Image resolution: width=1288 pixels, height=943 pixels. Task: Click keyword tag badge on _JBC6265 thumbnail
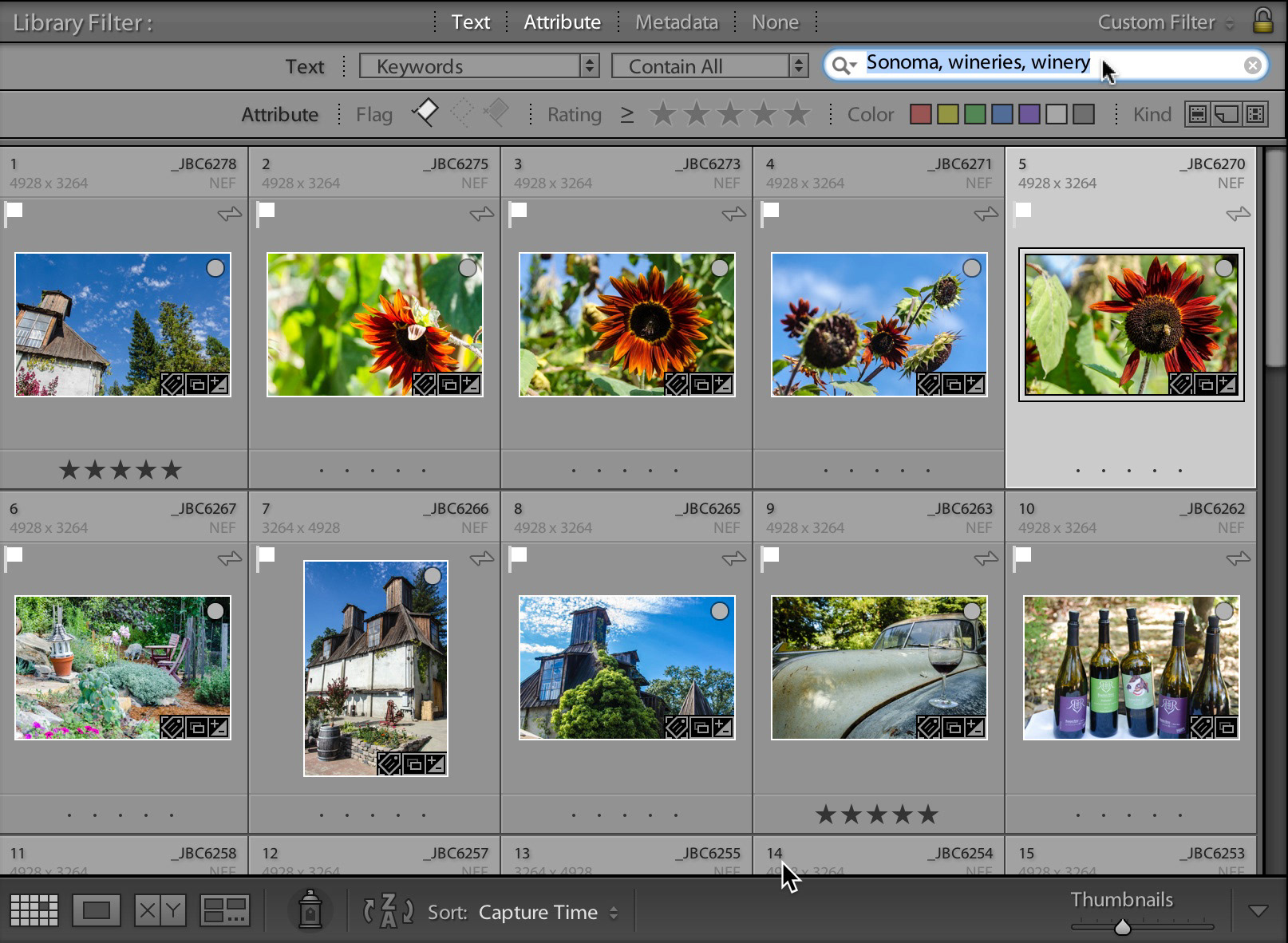point(677,728)
